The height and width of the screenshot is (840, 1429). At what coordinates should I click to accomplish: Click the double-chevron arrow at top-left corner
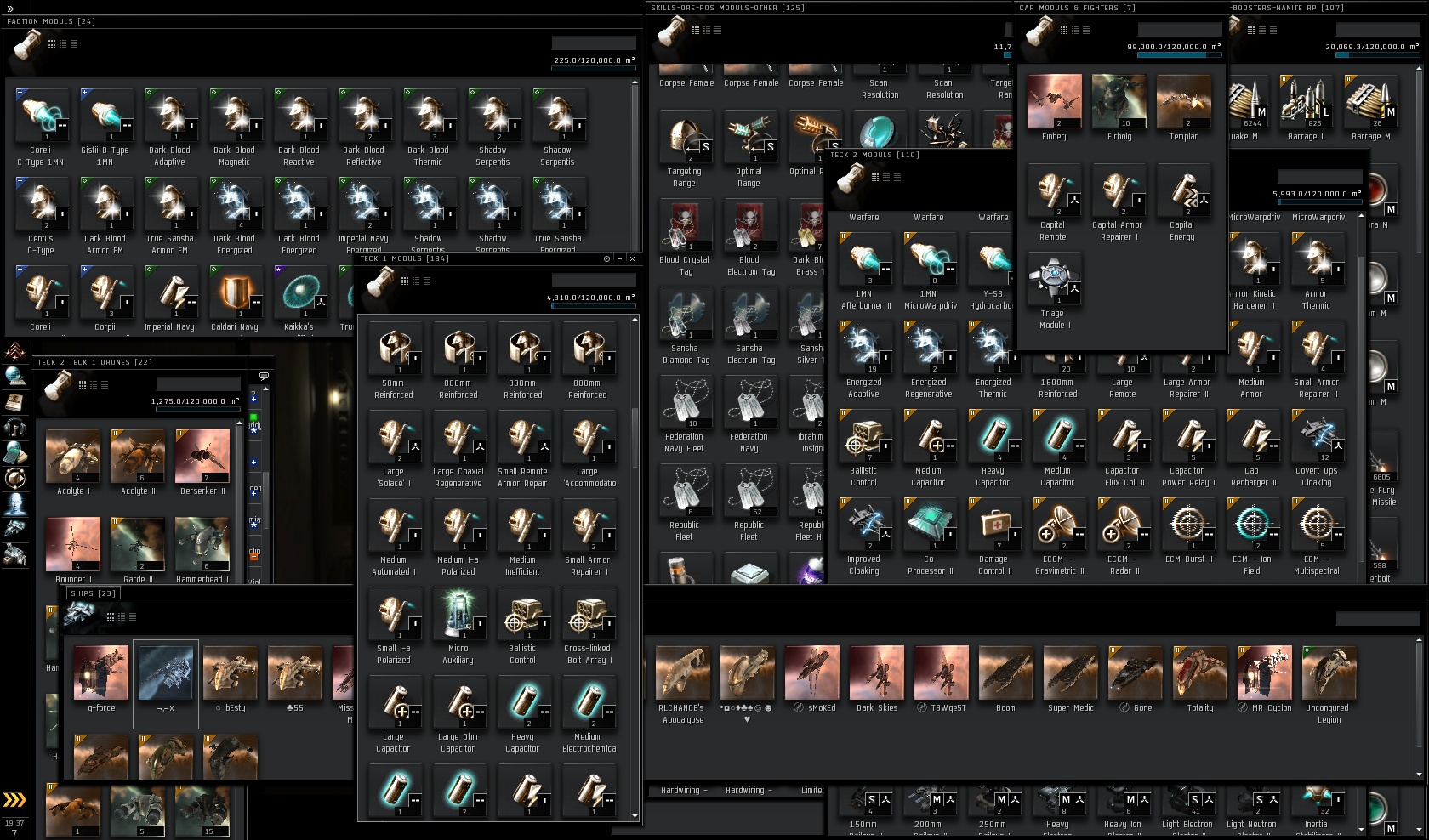coord(10,9)
